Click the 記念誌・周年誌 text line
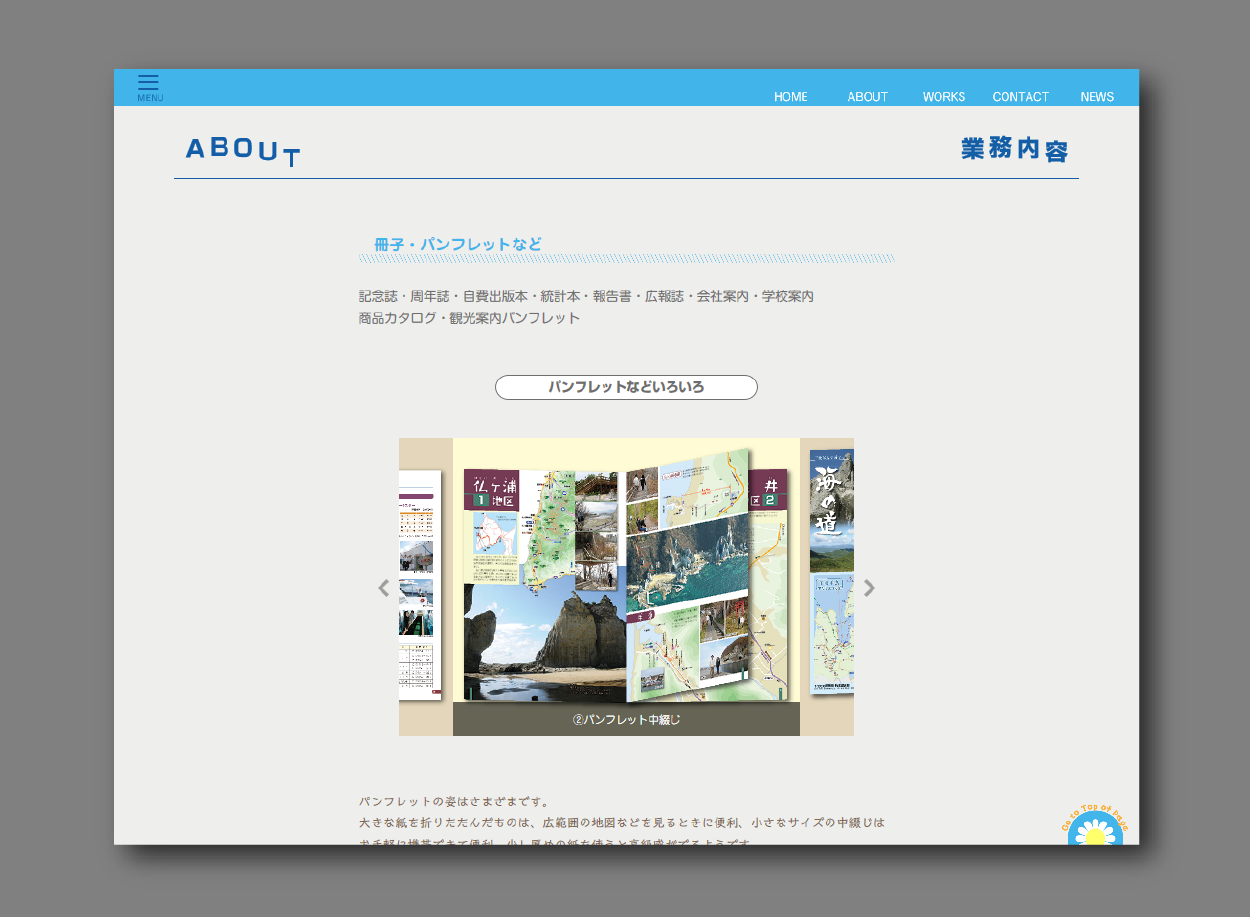The width and height of the screenshot is (1250, 917). coord(586,296)
